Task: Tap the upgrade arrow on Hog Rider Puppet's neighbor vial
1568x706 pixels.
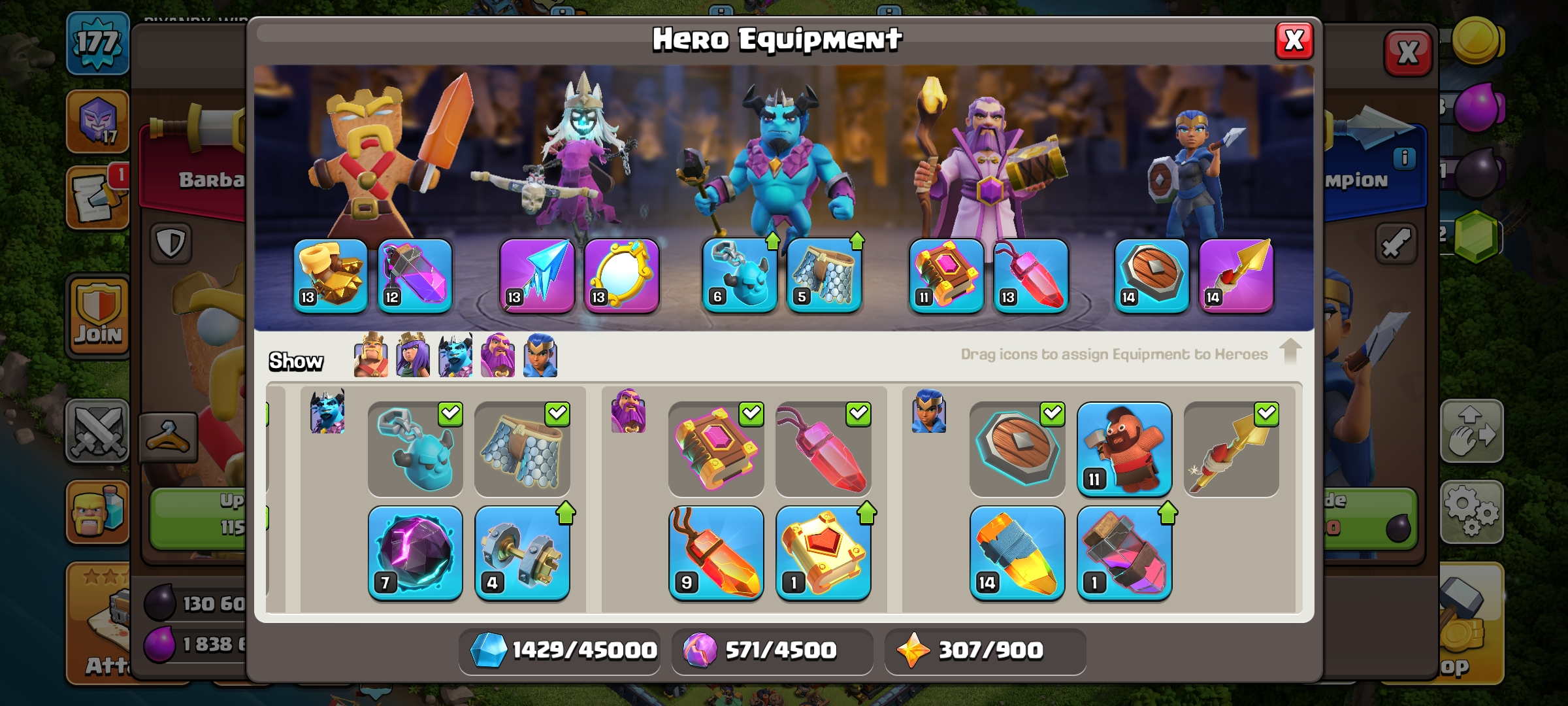Action: tap(1168, 513)
